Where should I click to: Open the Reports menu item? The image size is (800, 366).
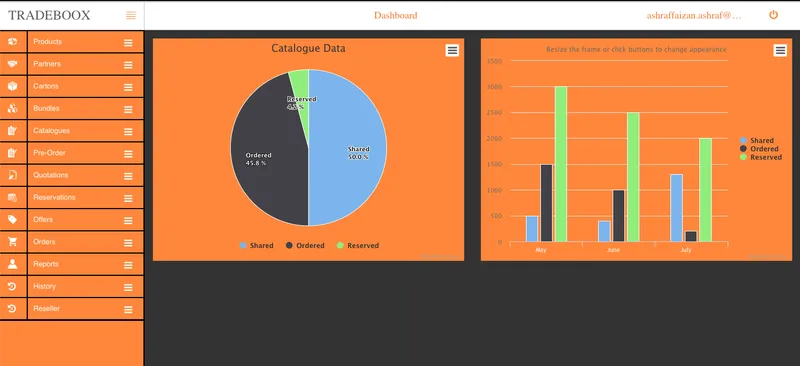(46, 264)
